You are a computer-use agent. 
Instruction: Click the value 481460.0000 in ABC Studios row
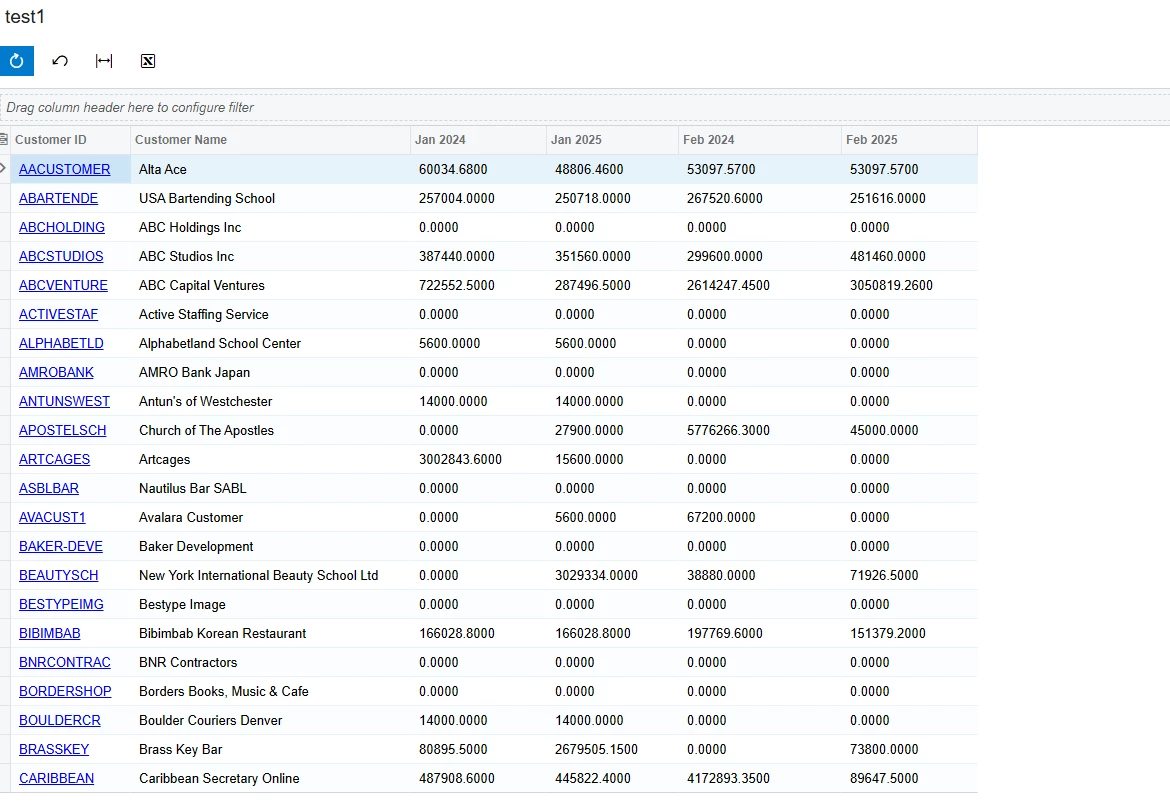[887, 257]
